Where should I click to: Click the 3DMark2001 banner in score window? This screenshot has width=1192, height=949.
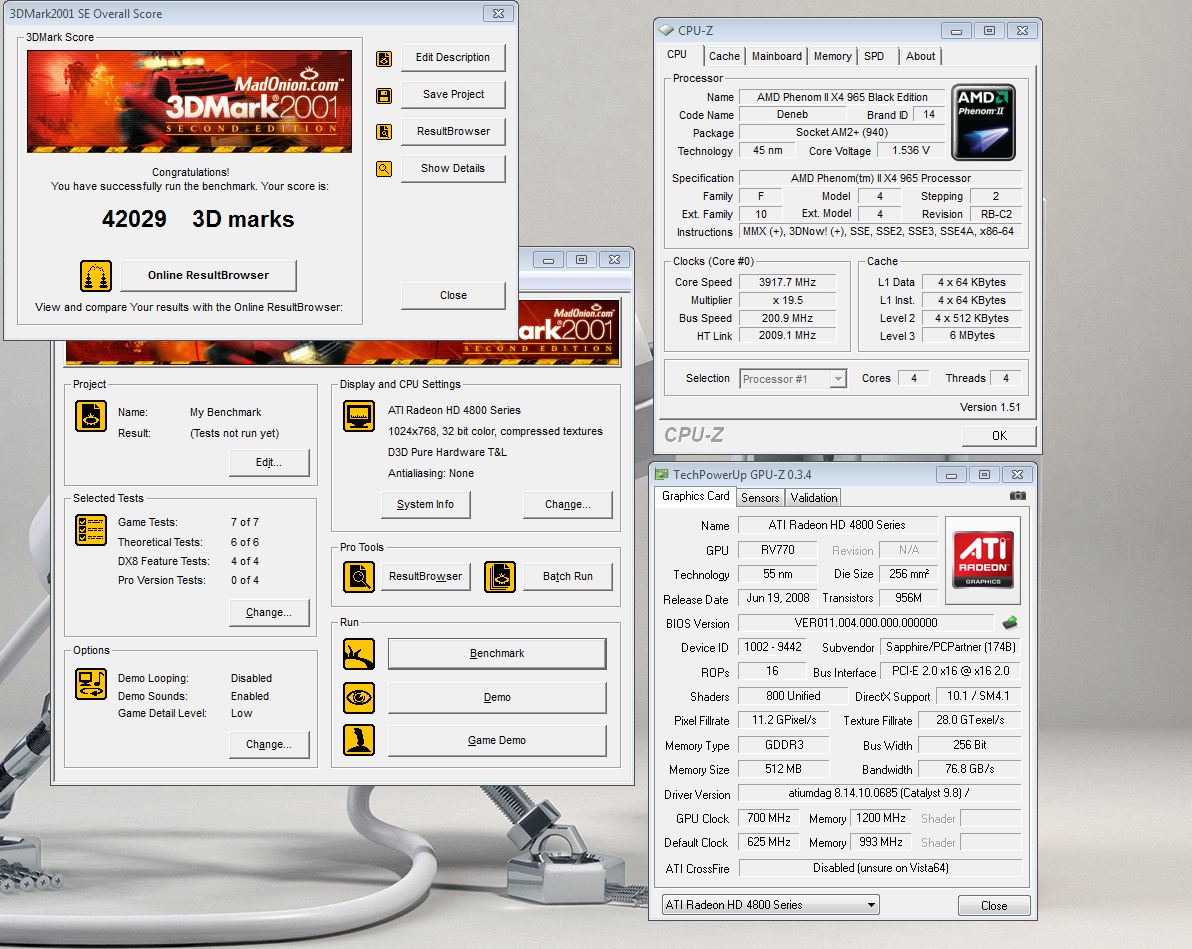click(189, 101)
